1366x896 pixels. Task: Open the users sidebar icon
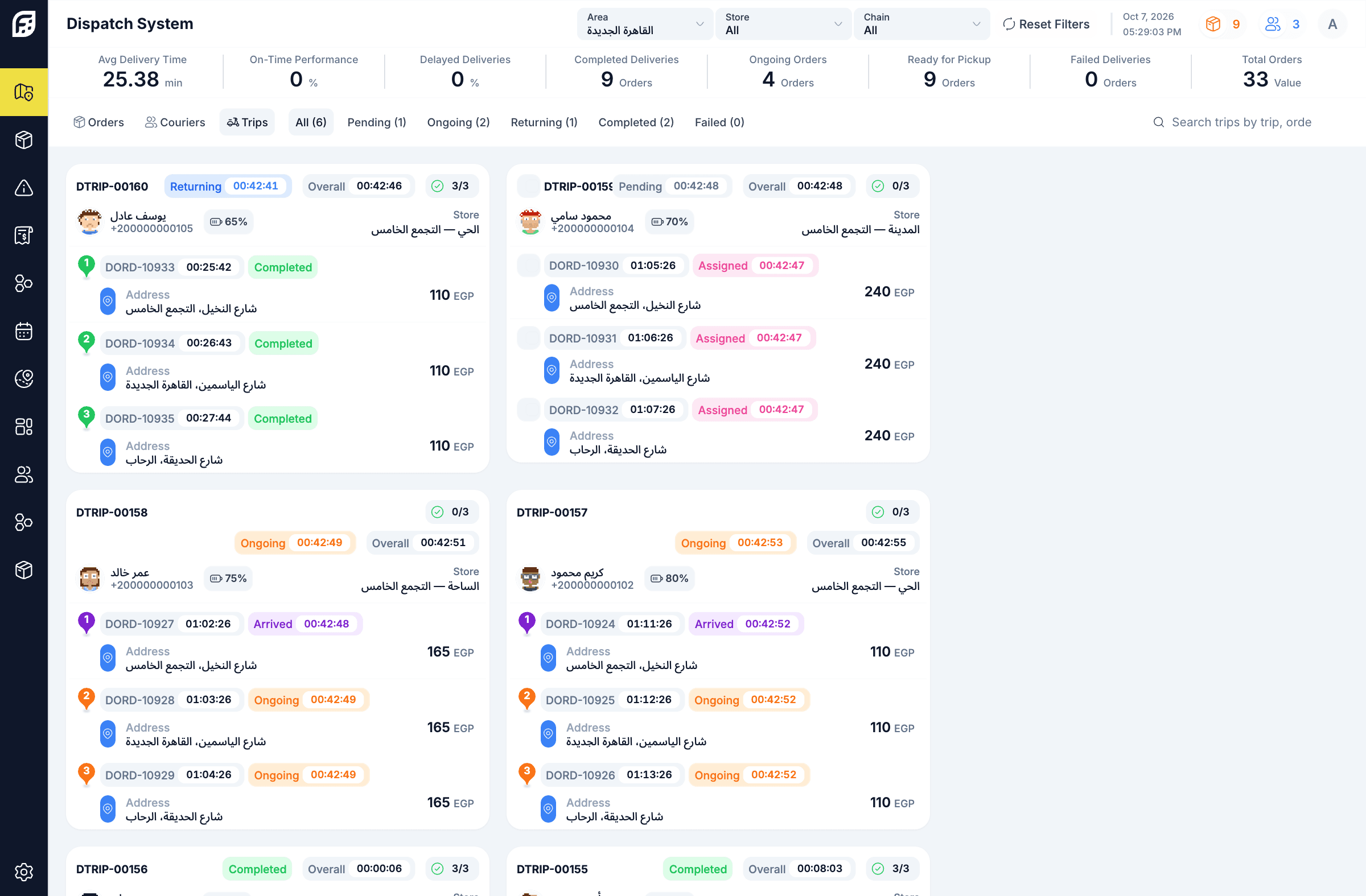pos(23,474)
